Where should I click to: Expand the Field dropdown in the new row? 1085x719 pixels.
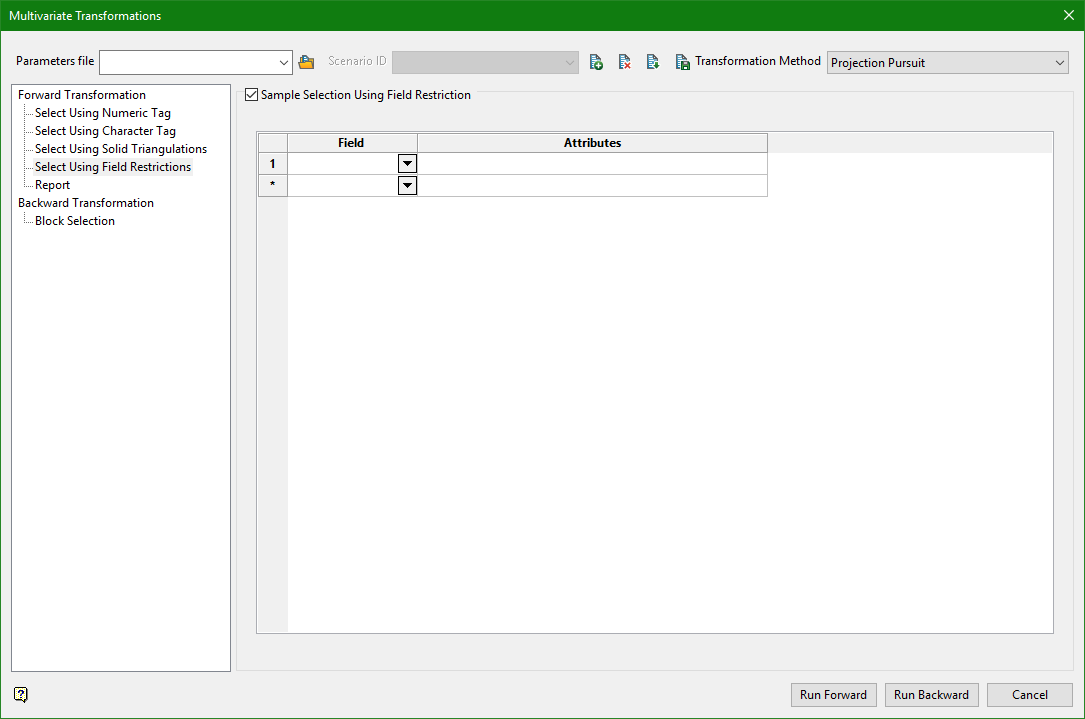[x=407, y=186]
